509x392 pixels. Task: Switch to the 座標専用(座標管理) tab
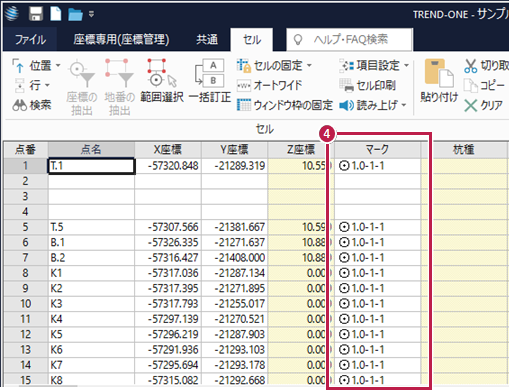(121, 40)
